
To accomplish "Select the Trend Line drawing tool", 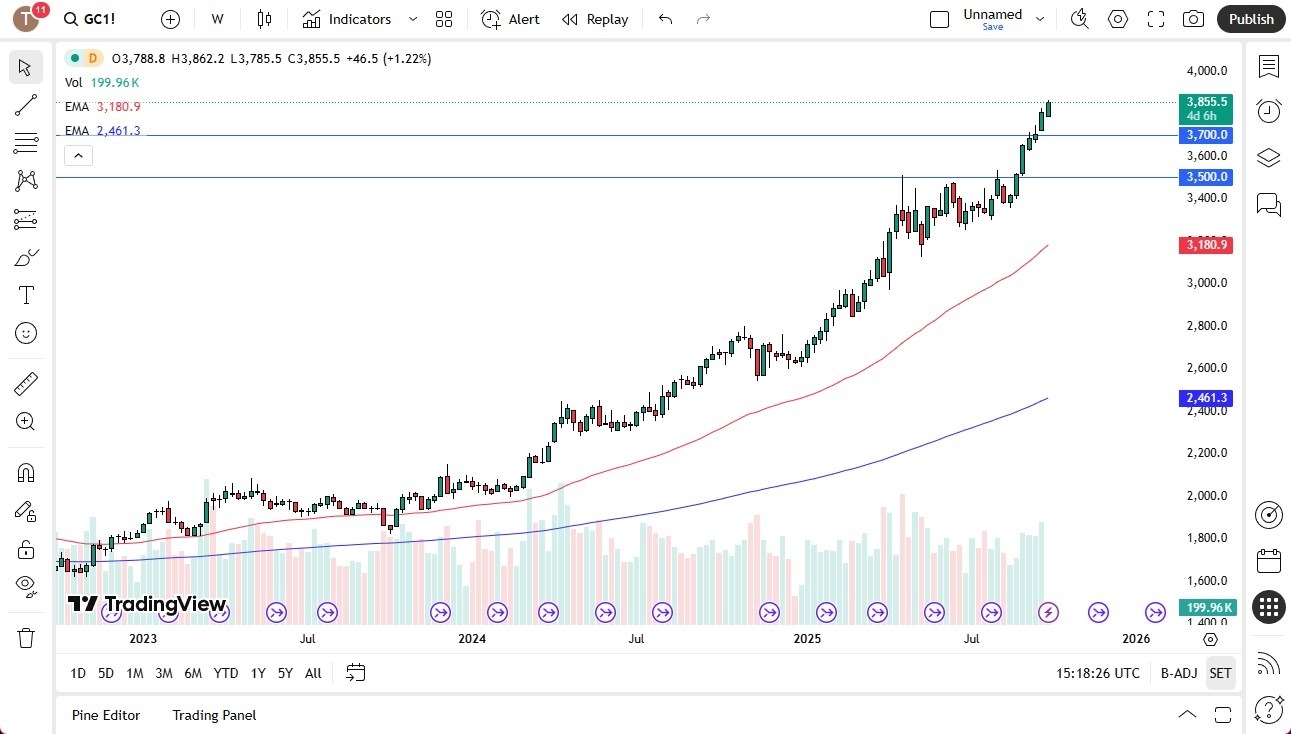I will (x=25, y=105).
